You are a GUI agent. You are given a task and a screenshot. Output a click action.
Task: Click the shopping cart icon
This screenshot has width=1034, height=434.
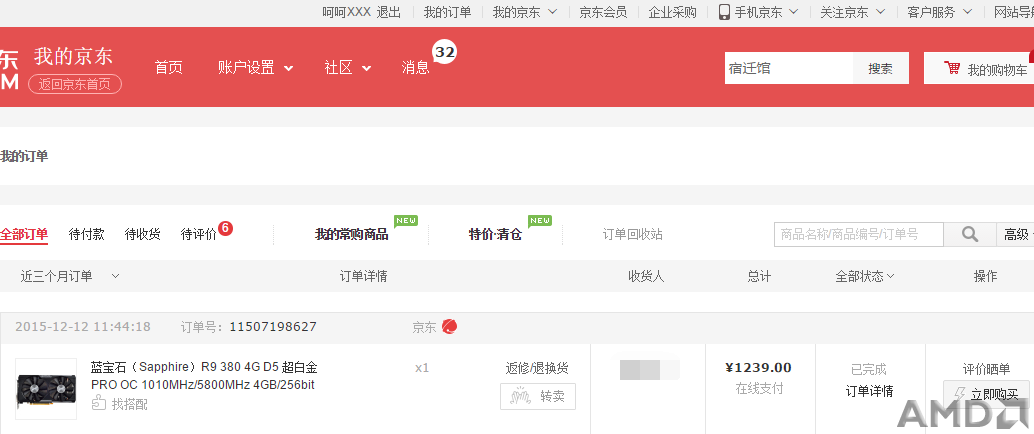[x=952, y=68]
